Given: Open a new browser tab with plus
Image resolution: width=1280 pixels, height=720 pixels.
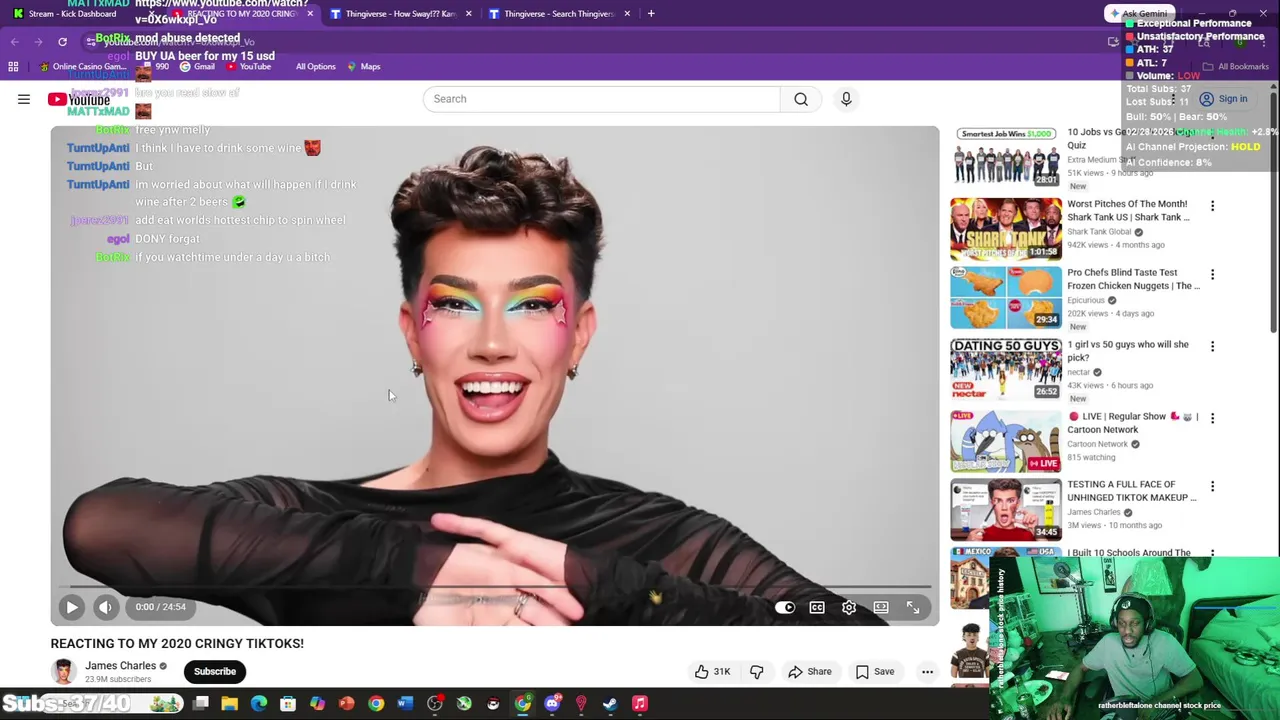Looking at the screenshot, I should pos(651,14).
